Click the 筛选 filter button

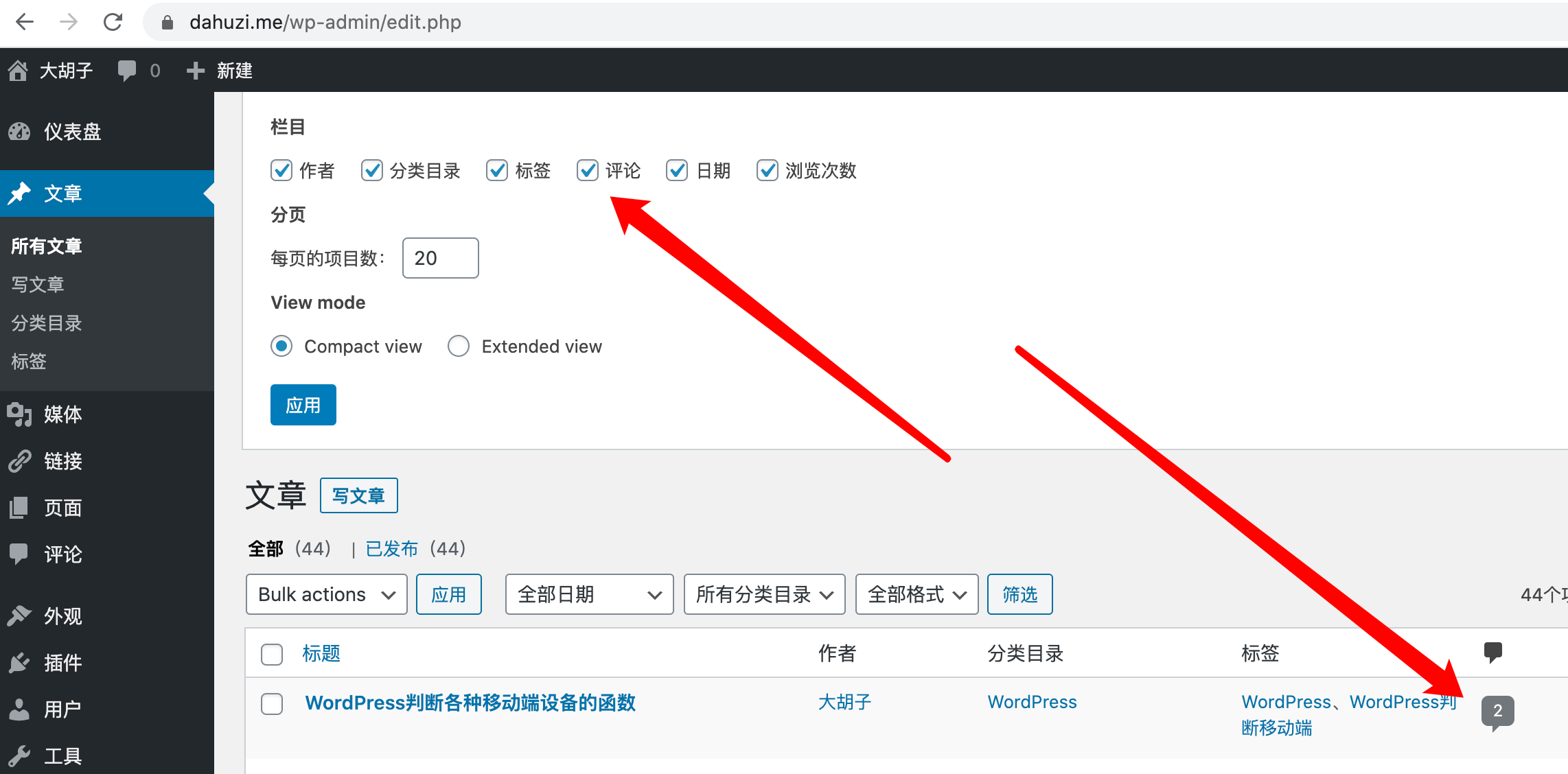[x=1019, y=594]
